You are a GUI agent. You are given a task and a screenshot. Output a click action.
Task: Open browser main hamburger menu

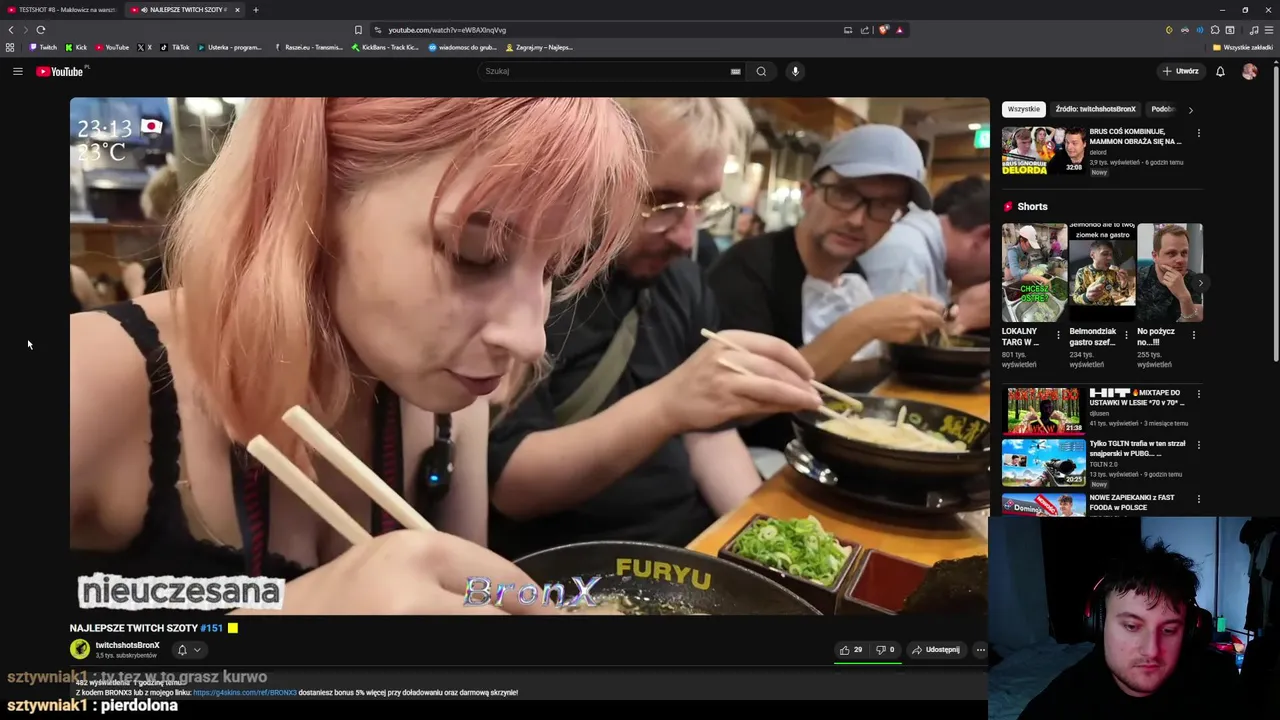(1269, 30)
